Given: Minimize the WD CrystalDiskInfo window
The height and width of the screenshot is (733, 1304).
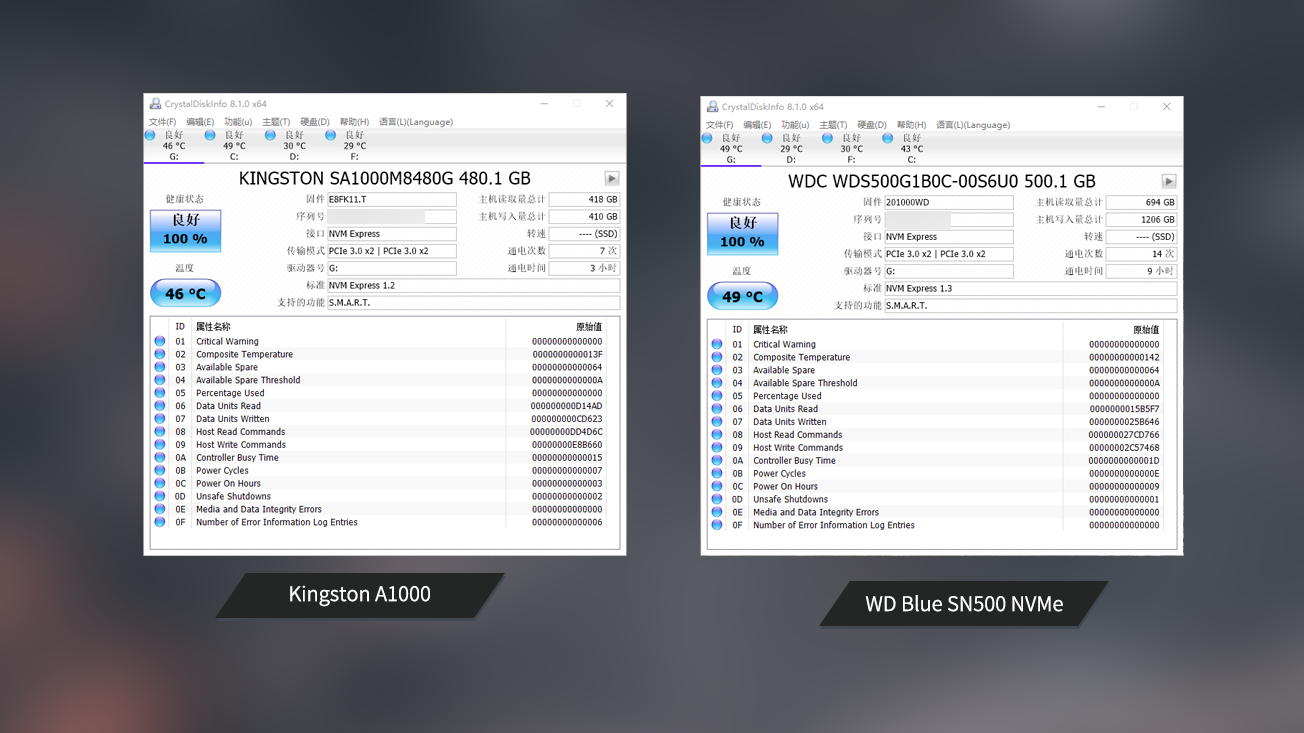Looking at the screenshot, I should point(1101,107).
